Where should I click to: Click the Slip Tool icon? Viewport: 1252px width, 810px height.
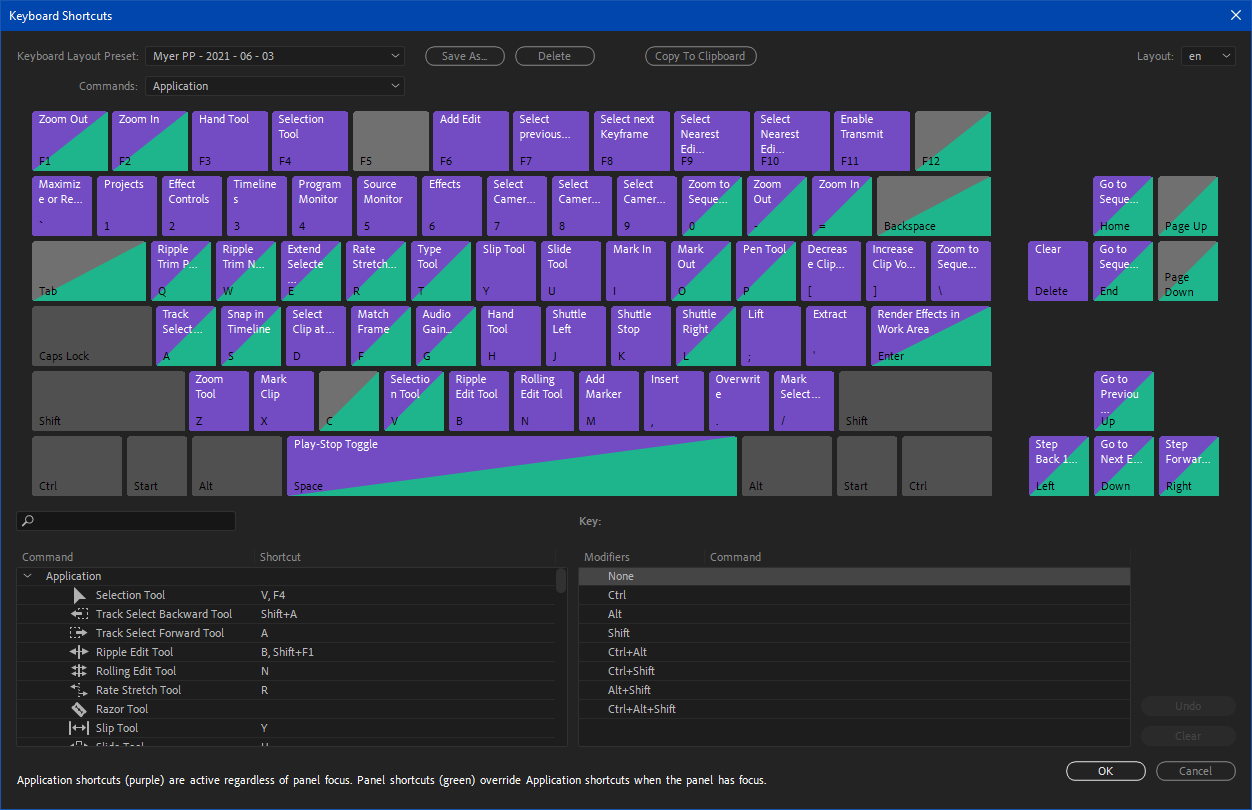(x=80, y=727)
